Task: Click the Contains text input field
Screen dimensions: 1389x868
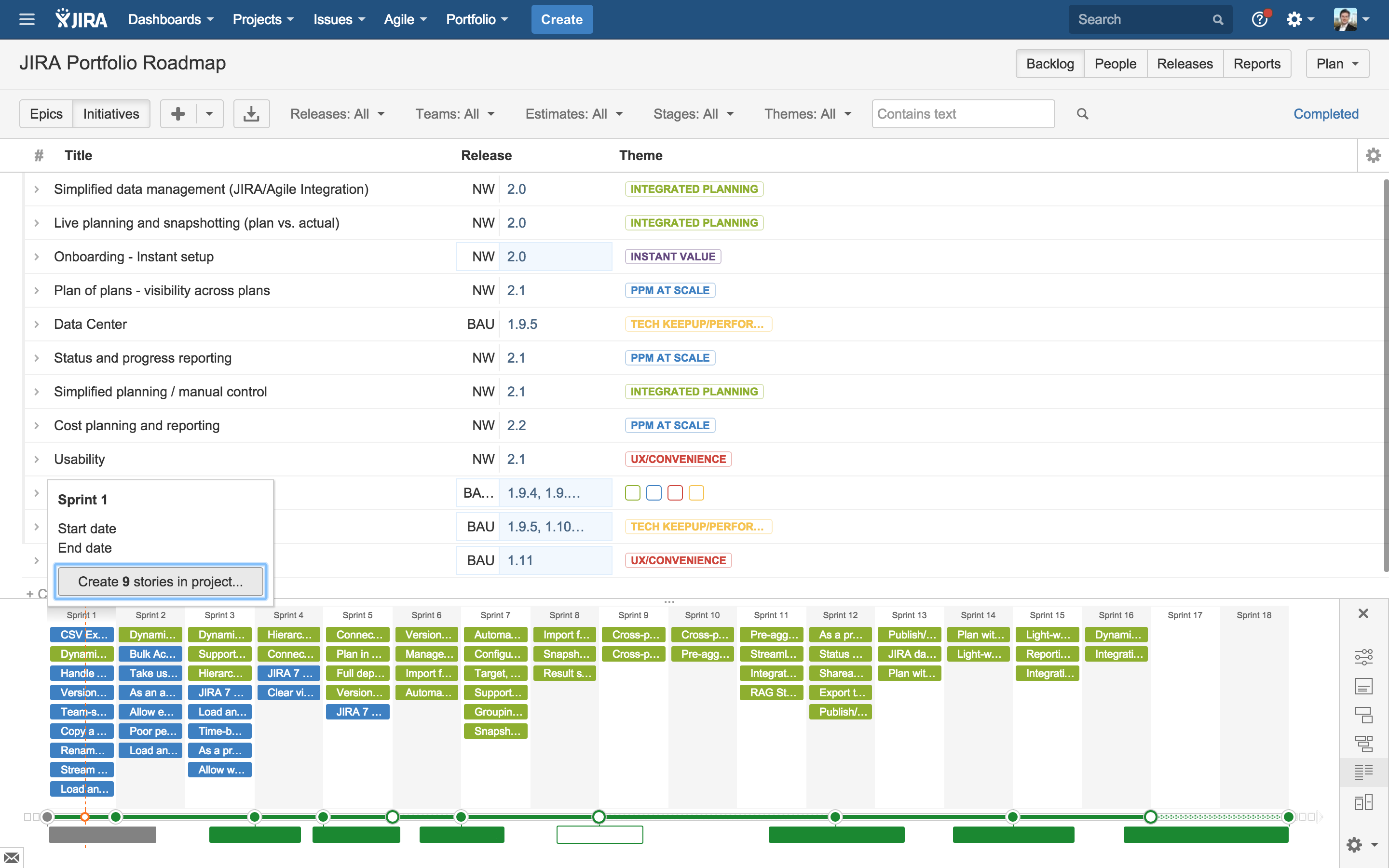Action: coord(963,114)
